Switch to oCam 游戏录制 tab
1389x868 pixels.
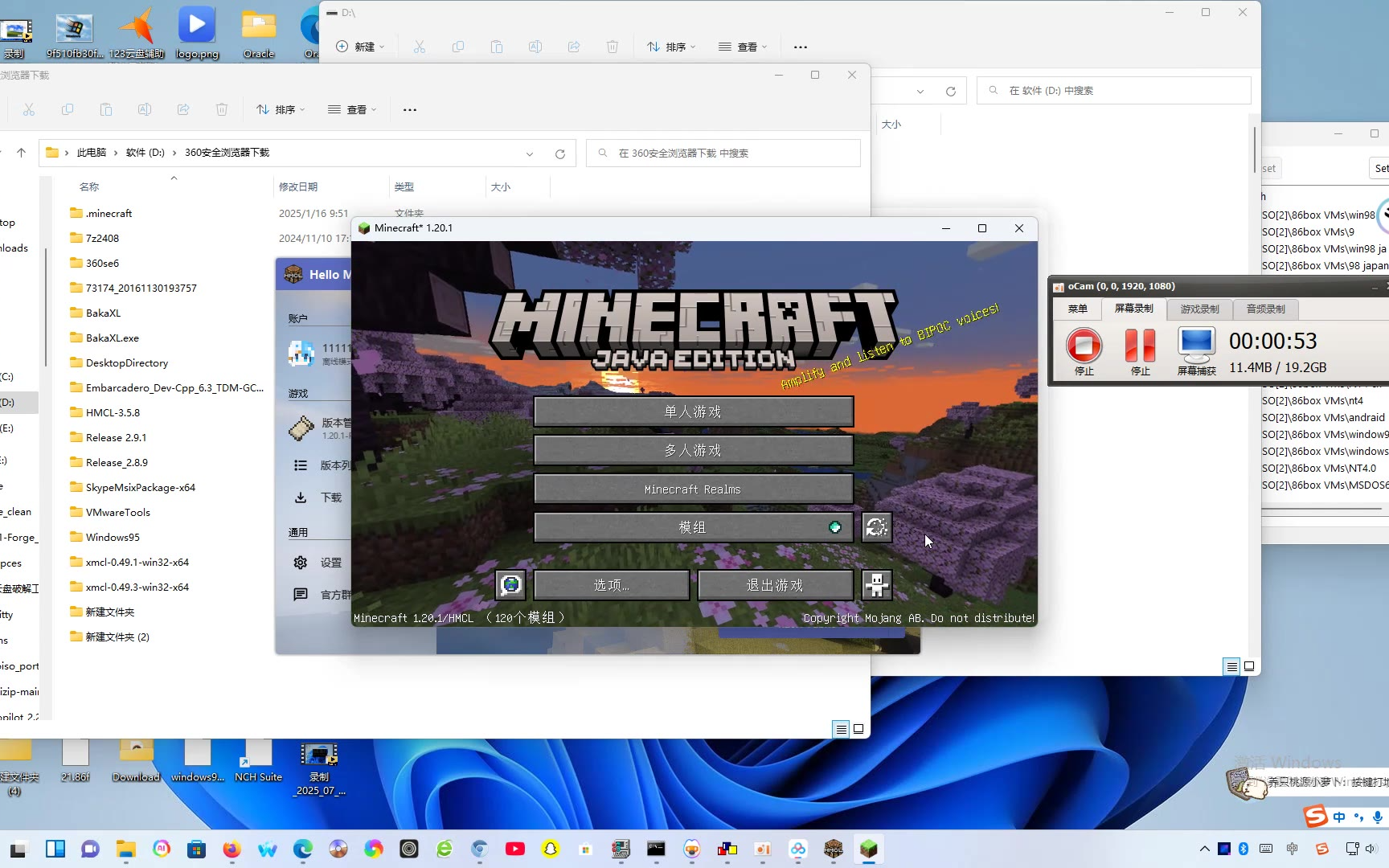tap(1199, 309)
